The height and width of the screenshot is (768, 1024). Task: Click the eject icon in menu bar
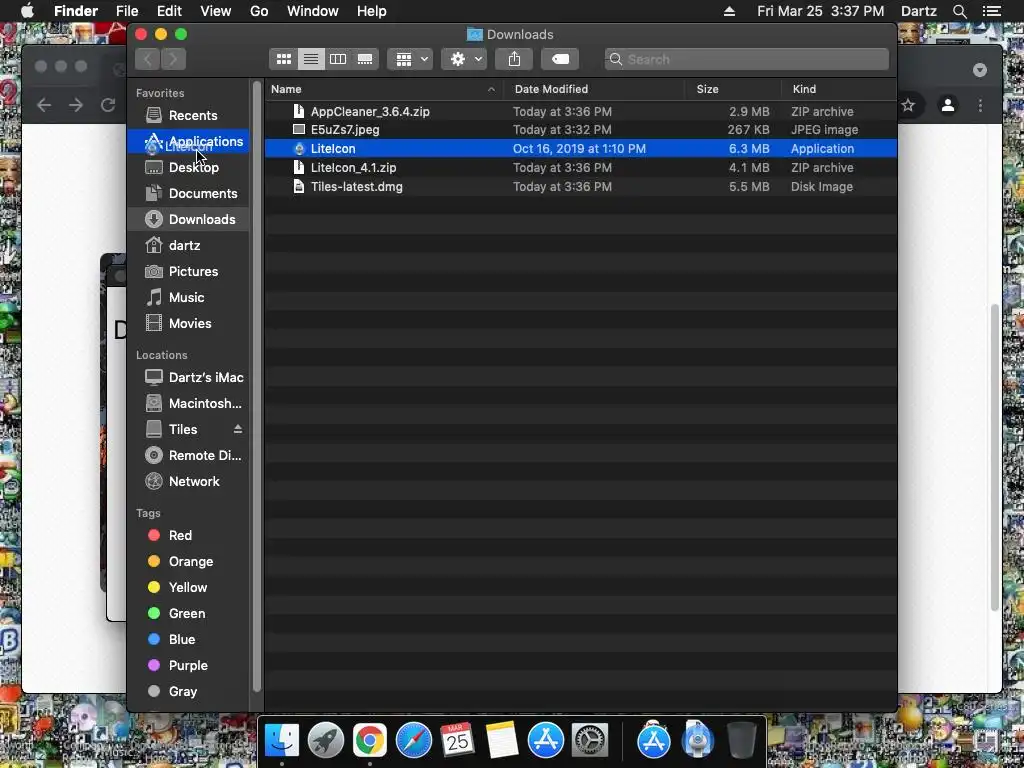click(x=729, y=11)
